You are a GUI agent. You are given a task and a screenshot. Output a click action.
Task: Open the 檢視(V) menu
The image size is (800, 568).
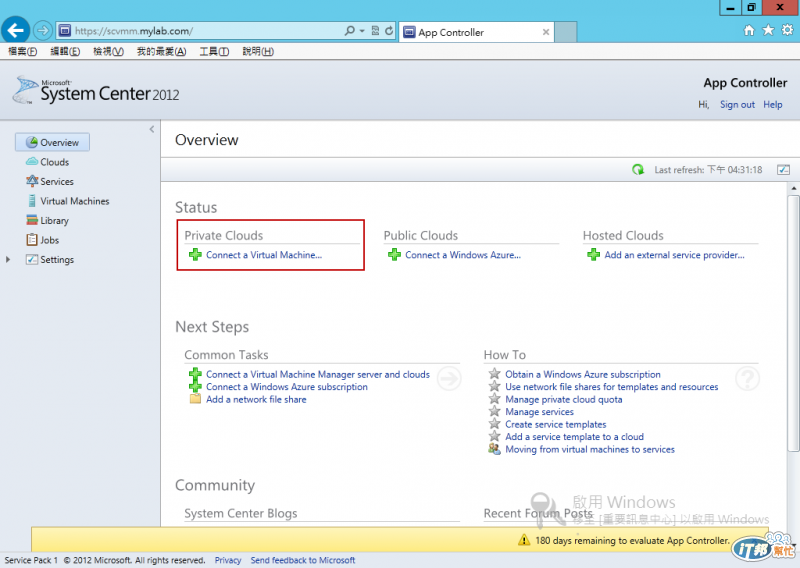[108, 52]
